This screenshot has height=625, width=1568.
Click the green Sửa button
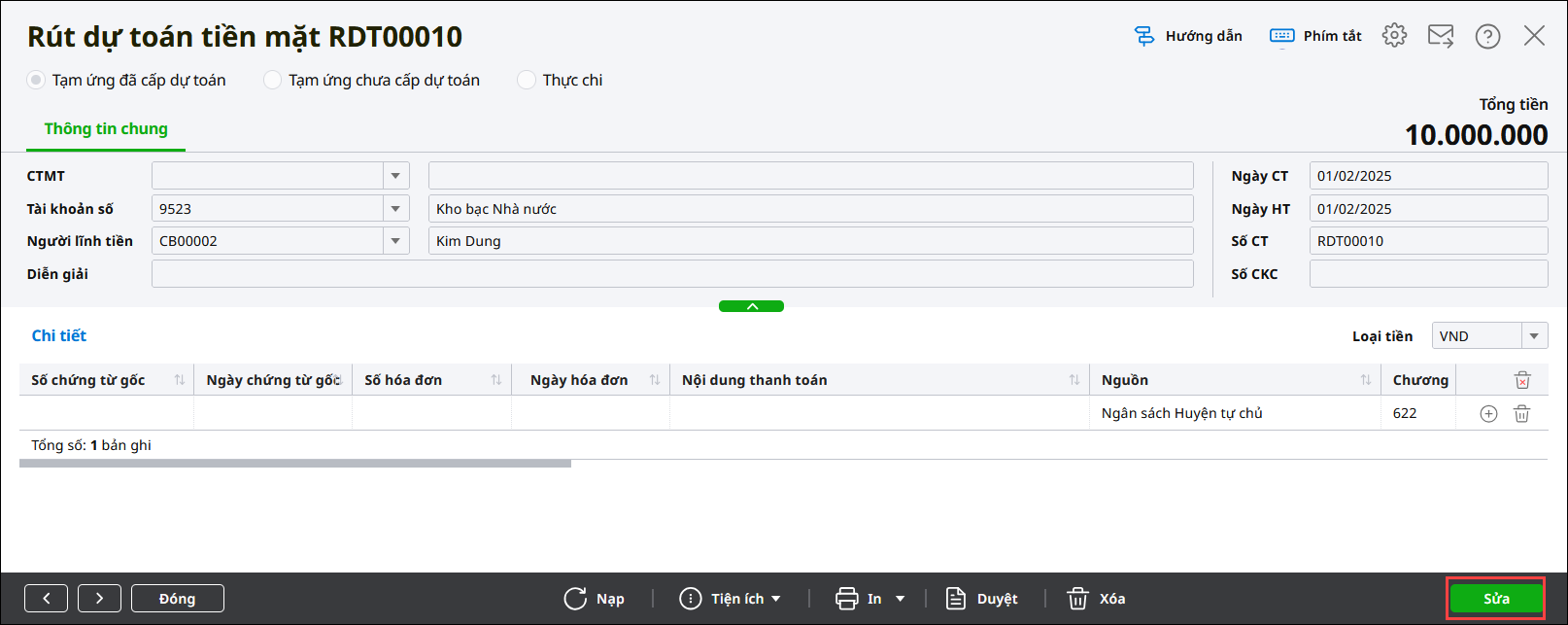tap(1496, 599)
